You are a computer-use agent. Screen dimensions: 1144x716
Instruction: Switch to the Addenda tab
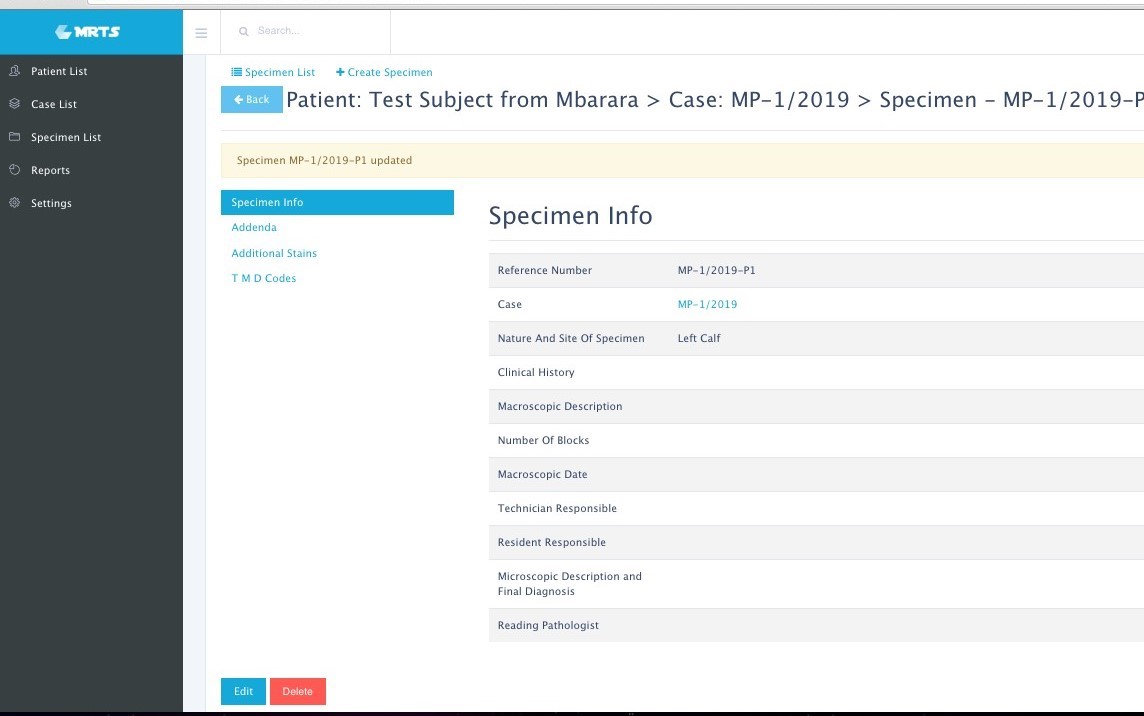[x=254, y=227]
